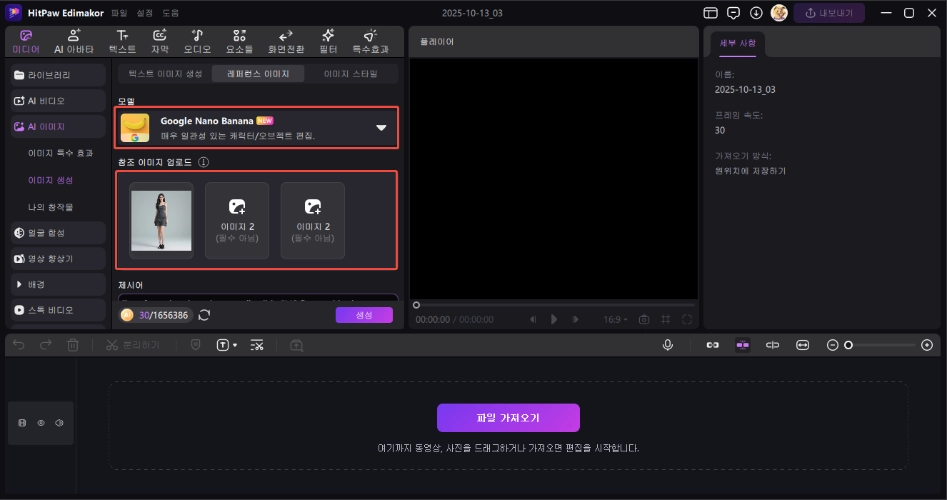Select the uploaded woman reference thumbnail
The height and width of the screenshot is (500, 947).
tap(161, 220)
